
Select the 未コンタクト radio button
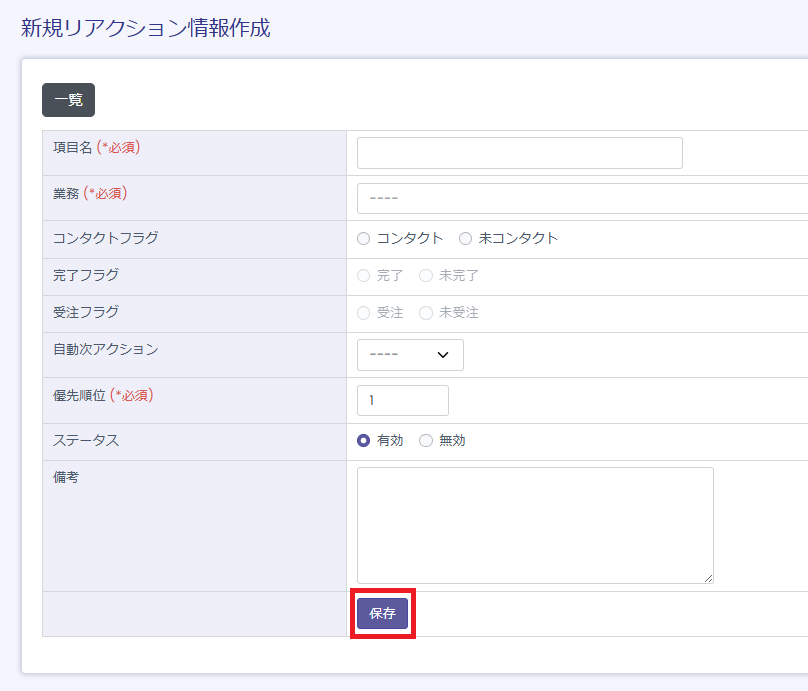465,238
